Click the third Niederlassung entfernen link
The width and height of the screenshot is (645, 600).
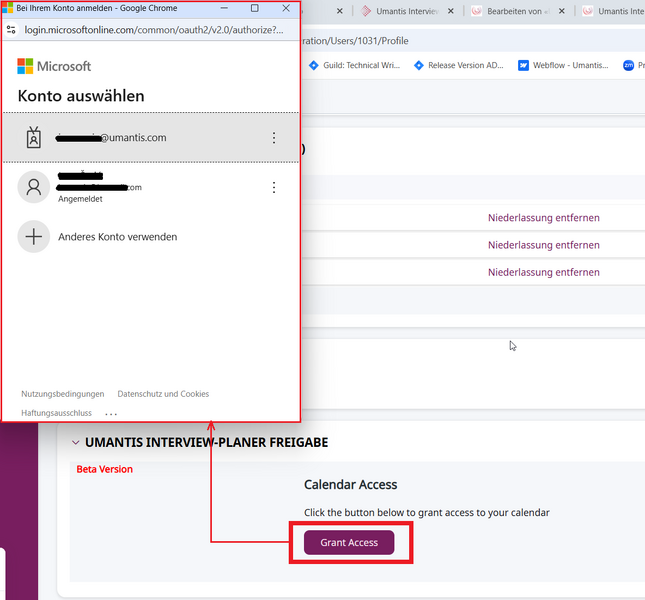click(x=543, y=272)
